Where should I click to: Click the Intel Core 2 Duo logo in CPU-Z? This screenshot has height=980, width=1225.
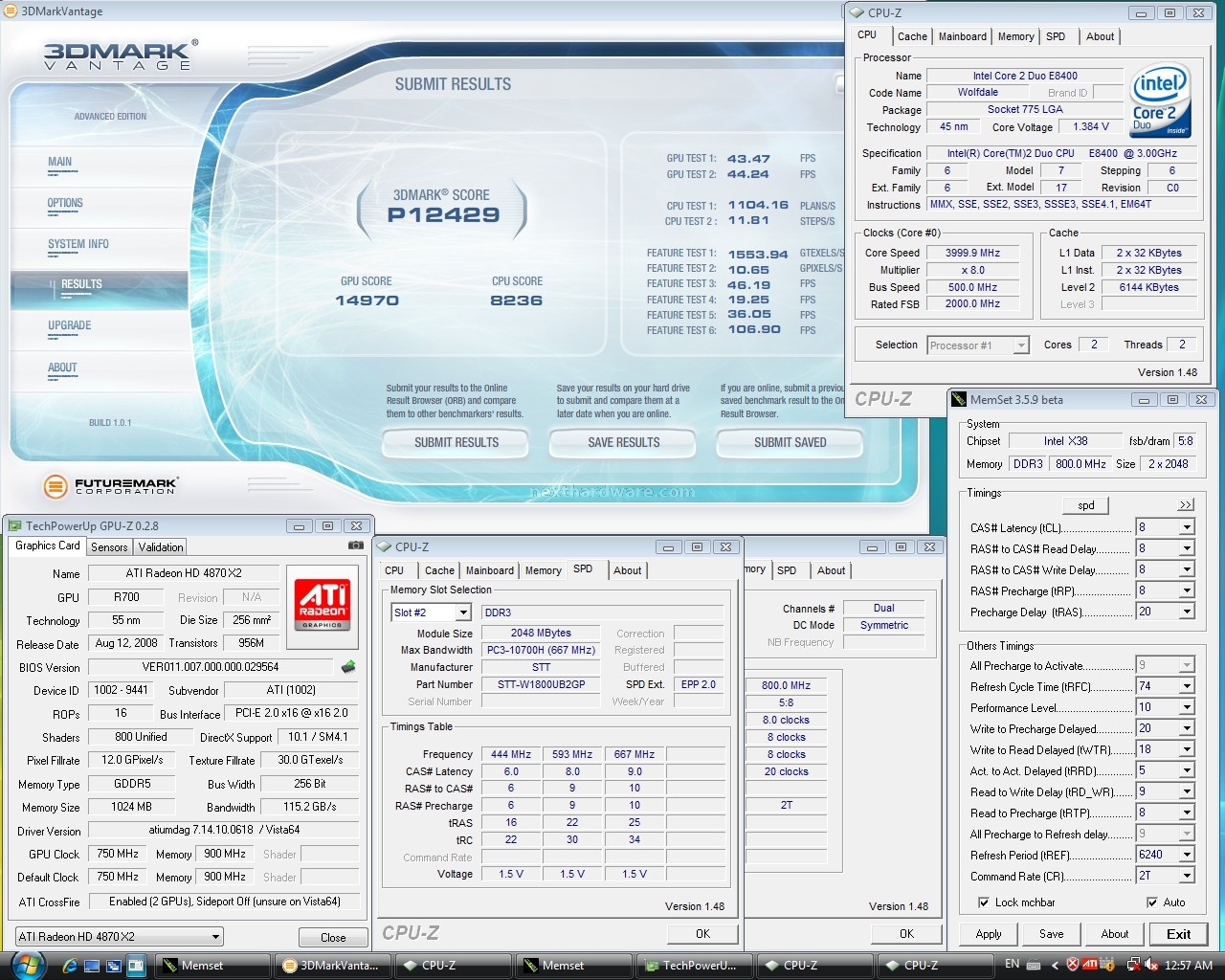[1161, 100]
